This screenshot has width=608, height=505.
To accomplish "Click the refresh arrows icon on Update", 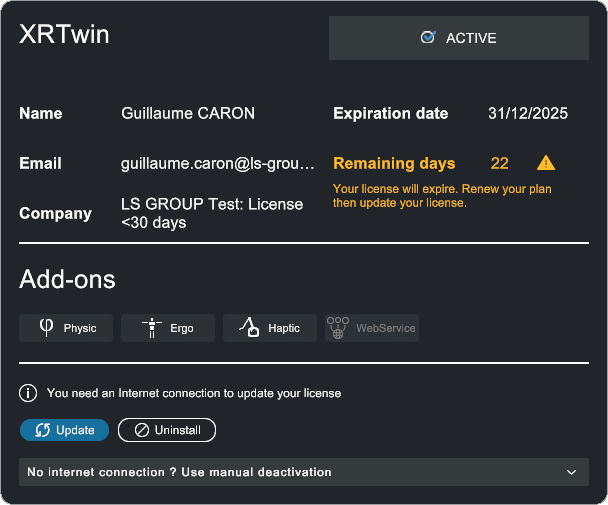I will pyautogui.click(x=43, y=430).
